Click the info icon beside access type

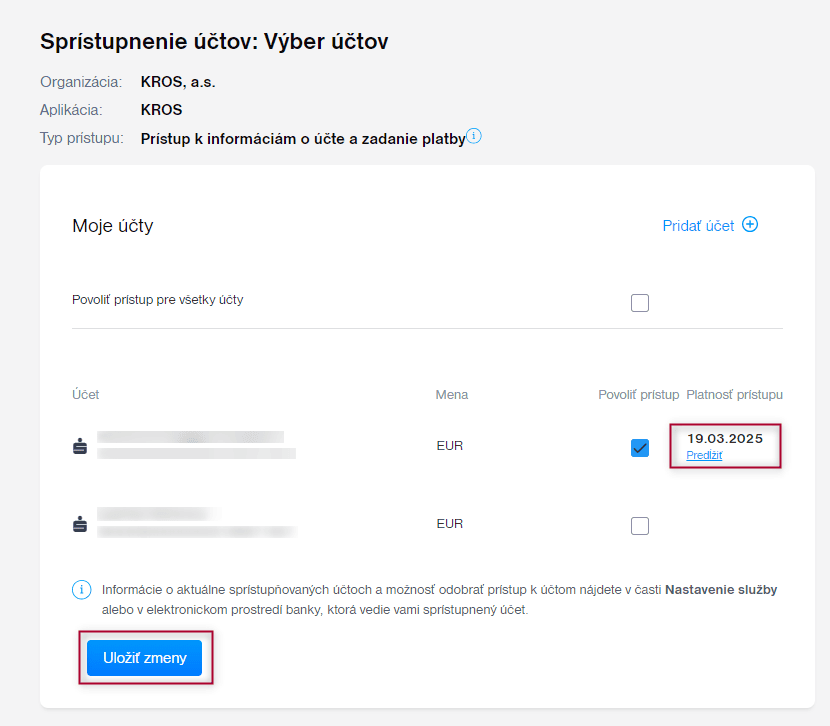click(474, 137)
